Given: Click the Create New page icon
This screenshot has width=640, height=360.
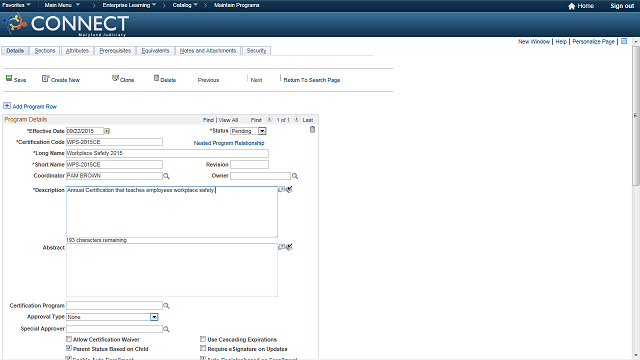Looking at the screenshot, I should click(45, 78).
